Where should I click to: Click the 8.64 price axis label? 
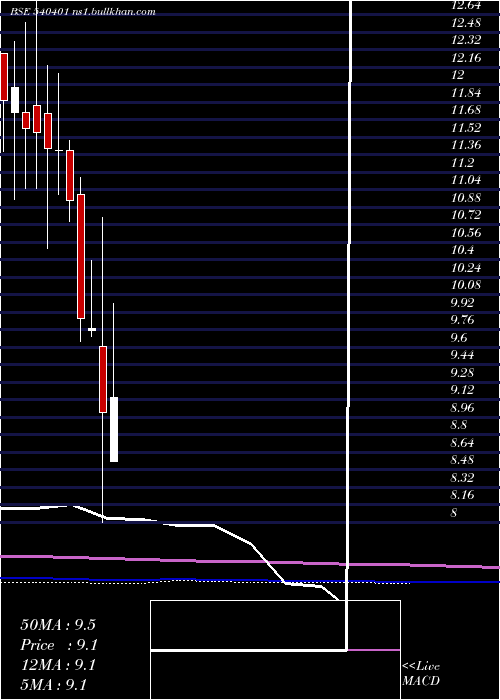[462, 442]
